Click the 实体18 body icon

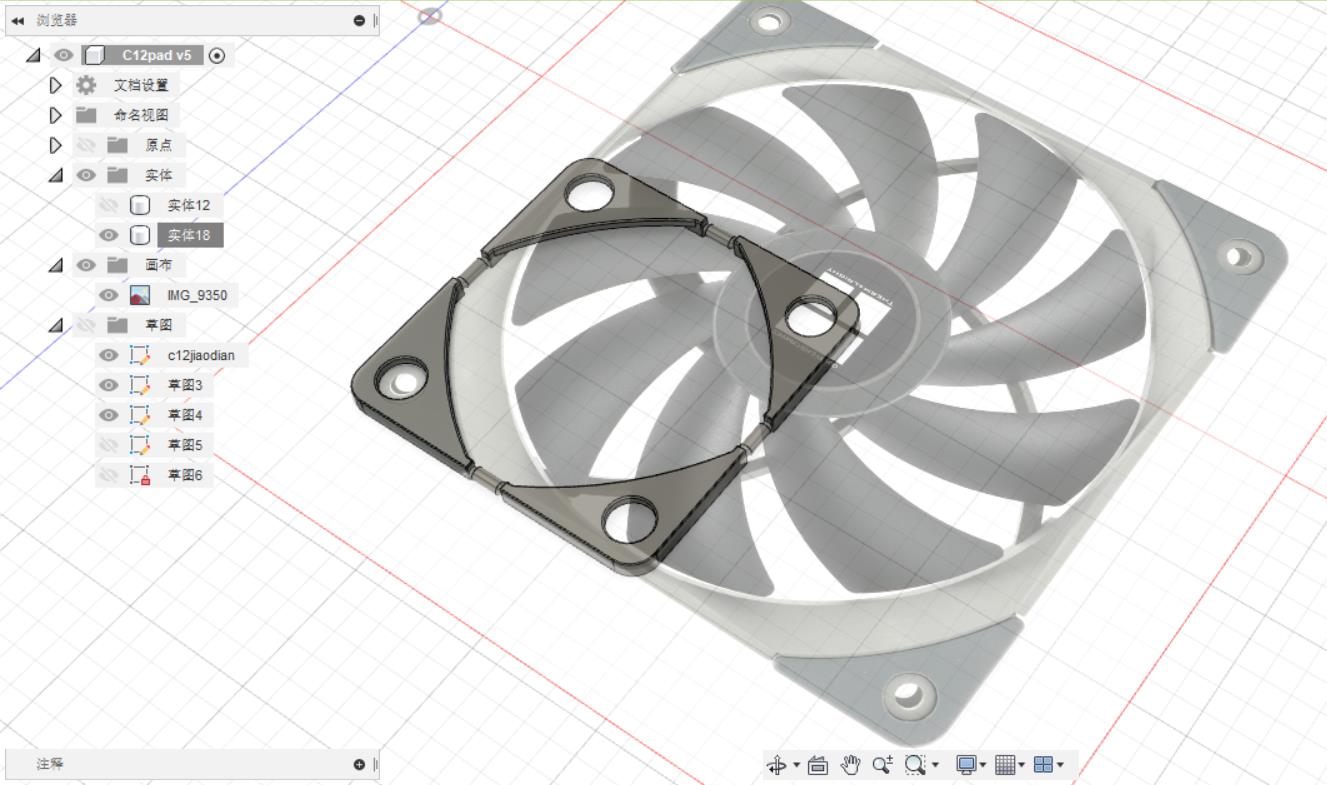tap(140, 235)
